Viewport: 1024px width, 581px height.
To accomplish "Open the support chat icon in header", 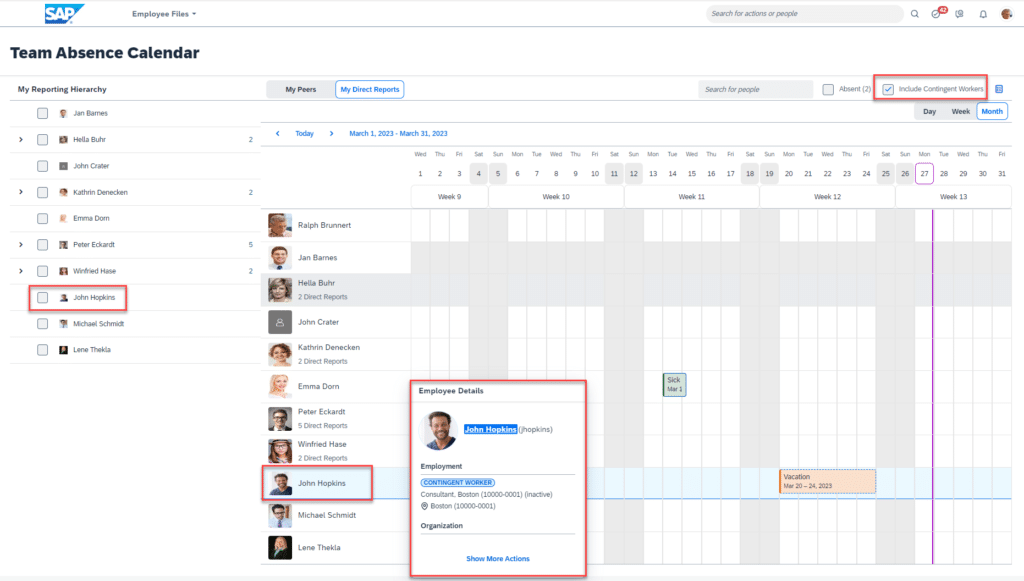I will pyautogui.click(x=960, y=14).
